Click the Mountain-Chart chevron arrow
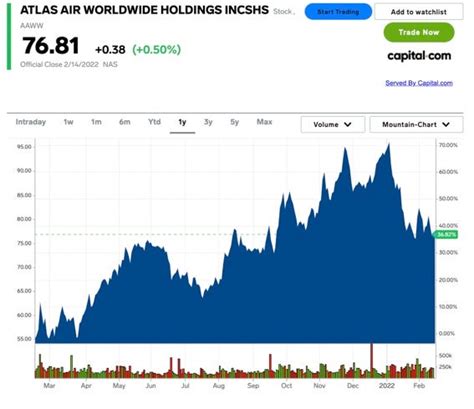The image size is (474, 409). (x=446, y=124)
